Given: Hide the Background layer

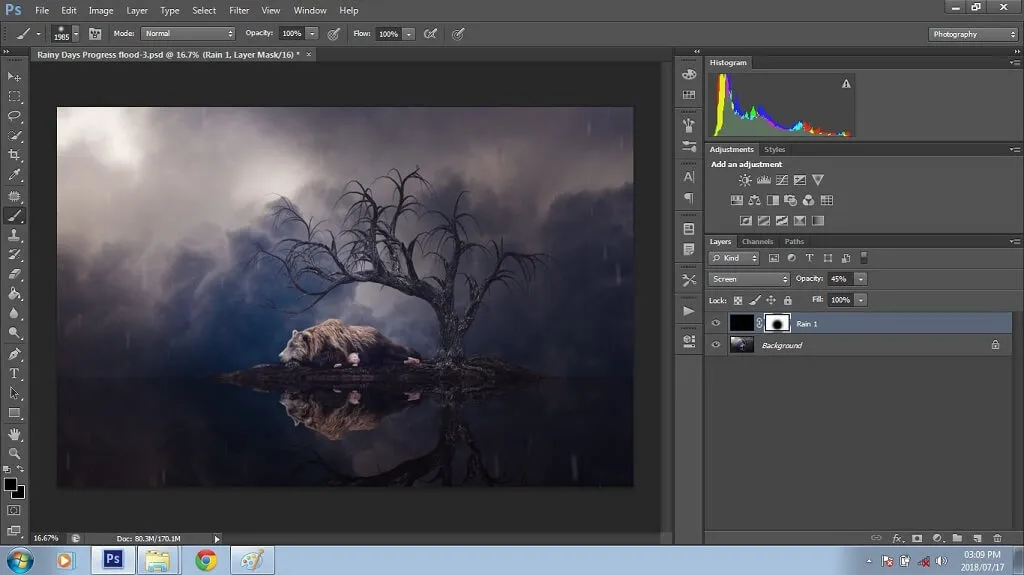Looking at the screenshot, I should tap(716, 344).
